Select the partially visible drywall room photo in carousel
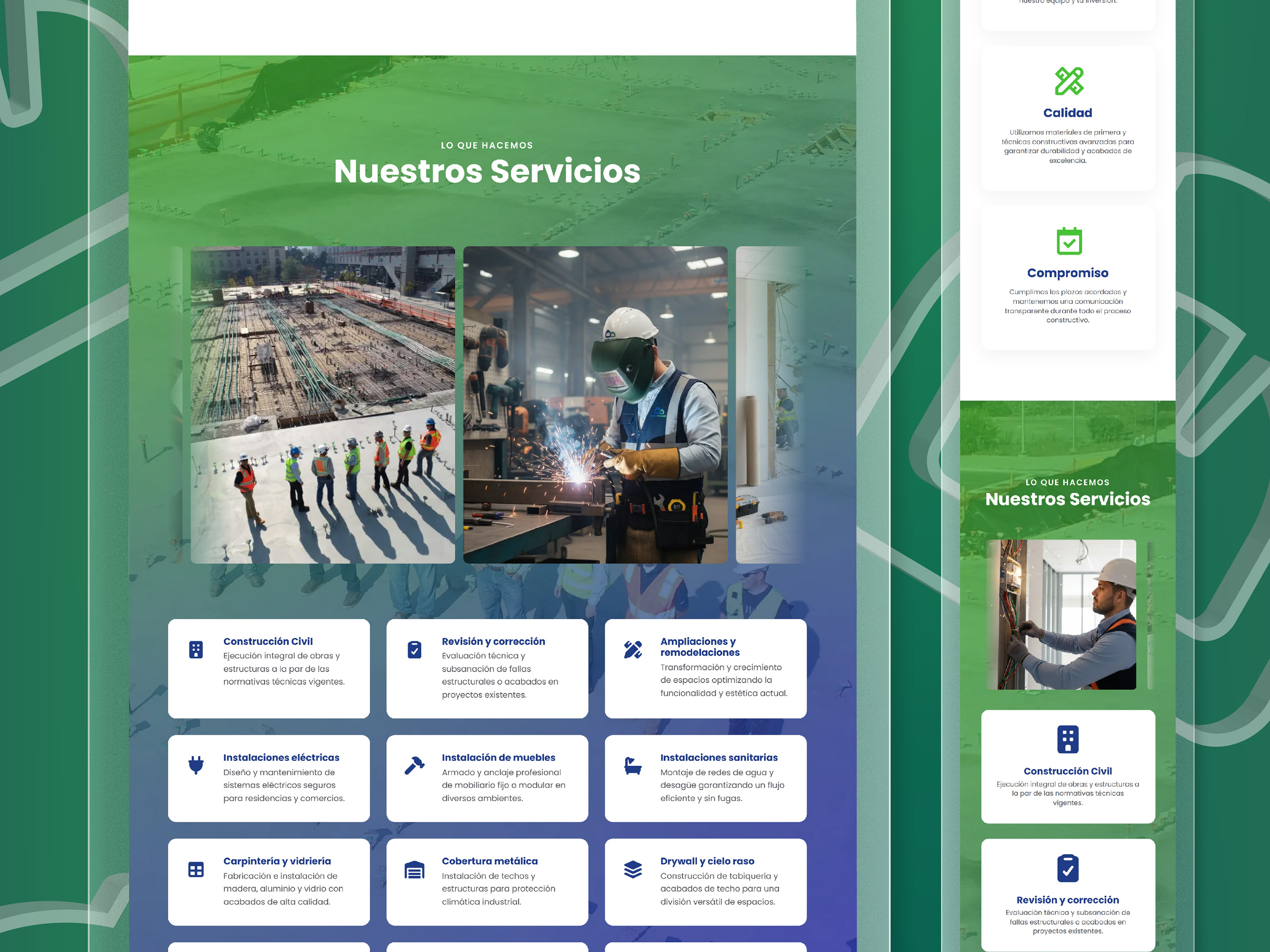Image resolution: width=1270 pixels, height=952 pixels. [770, 404]
